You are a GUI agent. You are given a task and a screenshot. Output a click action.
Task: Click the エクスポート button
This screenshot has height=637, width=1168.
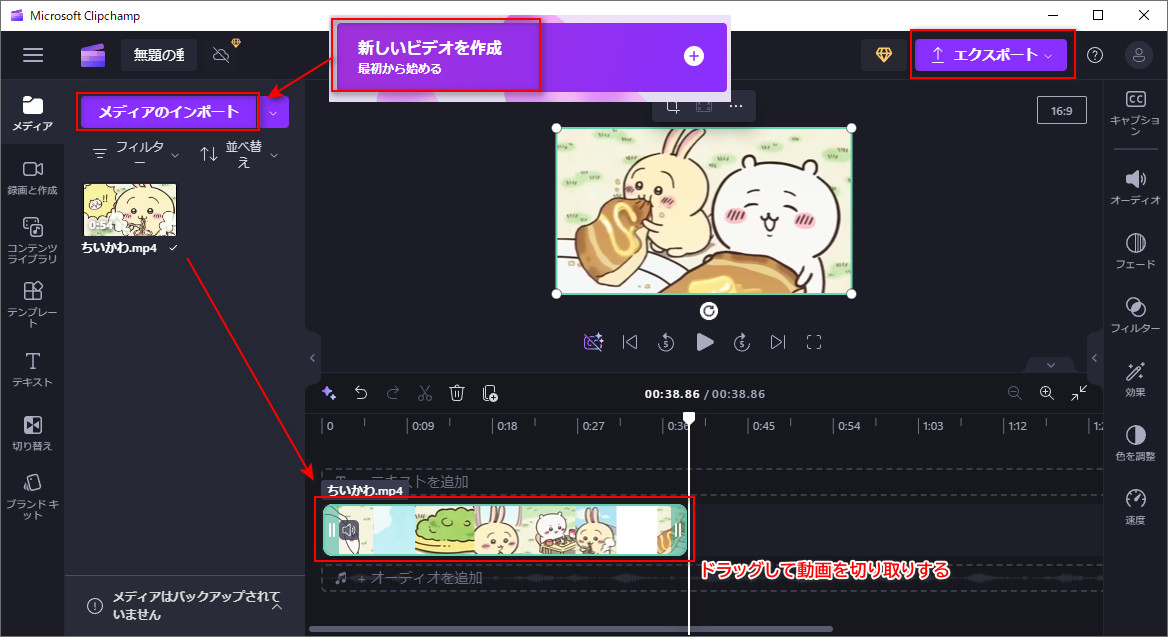coord(990,55)
